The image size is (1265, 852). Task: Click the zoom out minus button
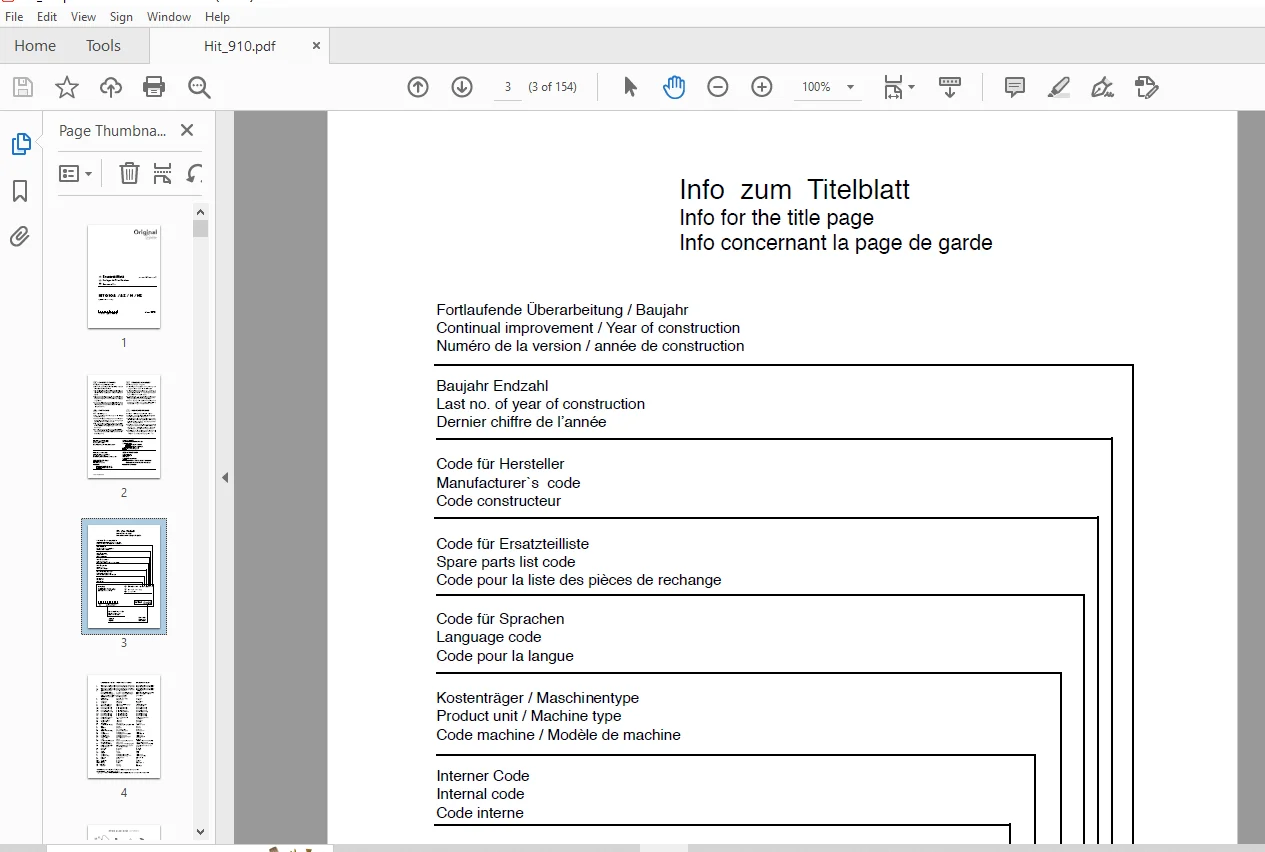click(x=718, y=87)
